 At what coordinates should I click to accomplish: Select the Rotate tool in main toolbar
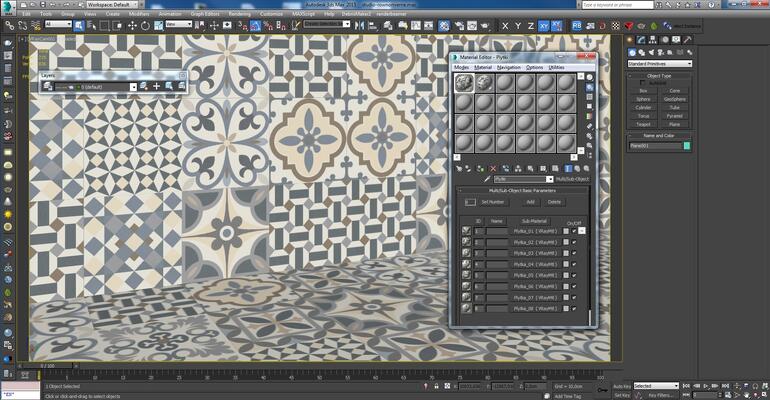145,26
